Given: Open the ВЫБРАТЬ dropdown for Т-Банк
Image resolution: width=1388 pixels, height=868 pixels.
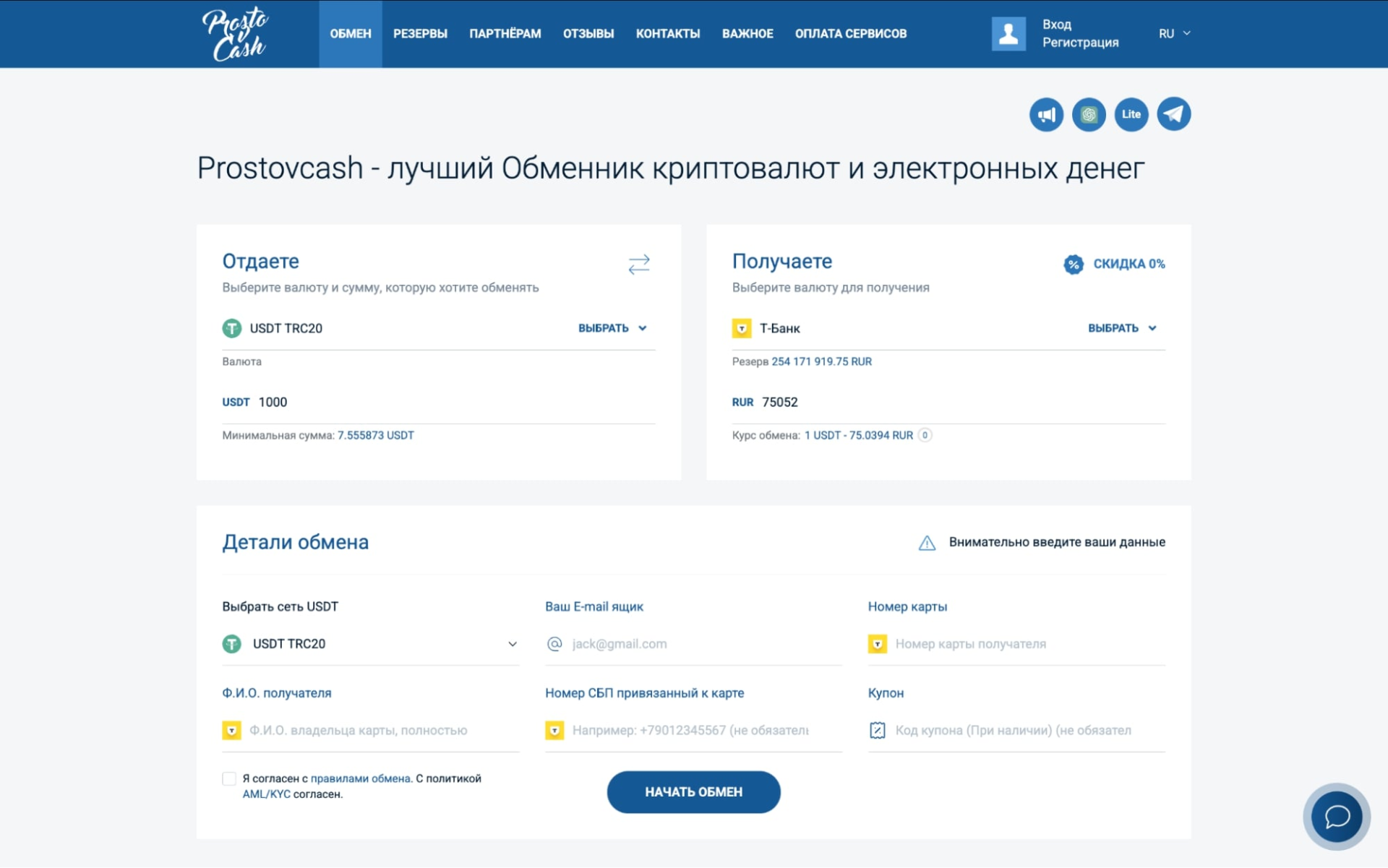Looking at the screenshot, I should click(x=1122, y=328).
